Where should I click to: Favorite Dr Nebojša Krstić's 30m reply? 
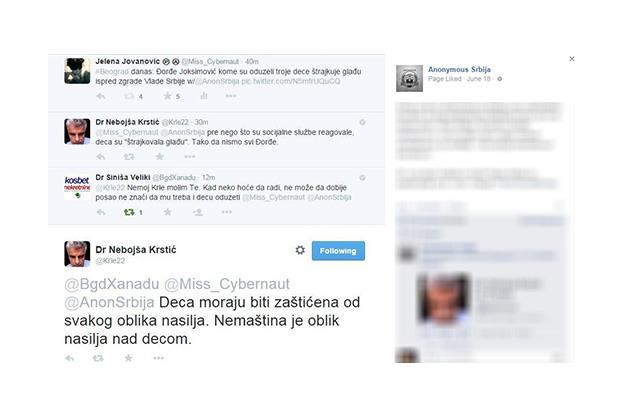click(x=159, y=157)
